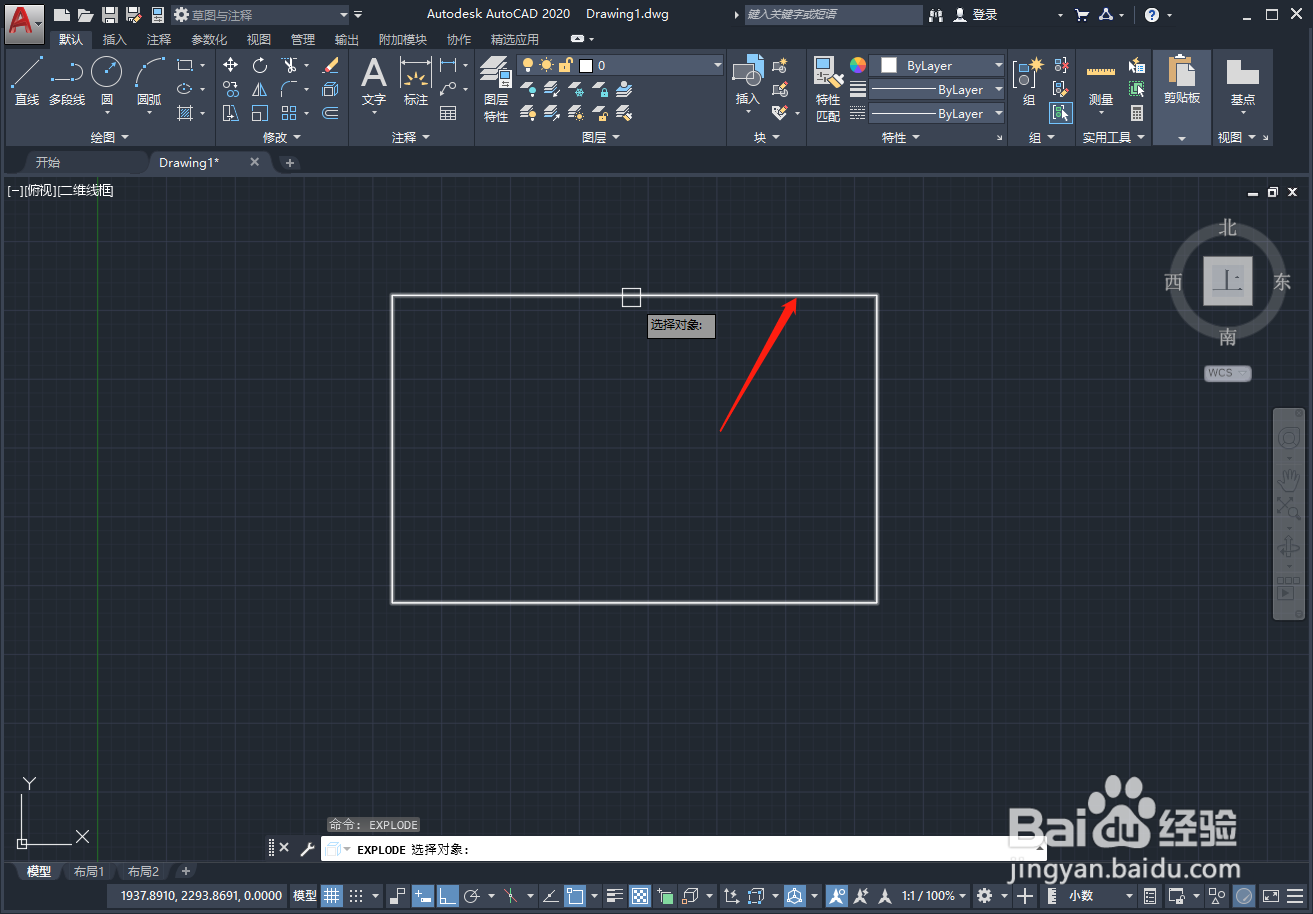Image resolution: width=1313 pixels, height=914 pixels.
Task: Toggle object snap in status bar
Action: (575, 896)
